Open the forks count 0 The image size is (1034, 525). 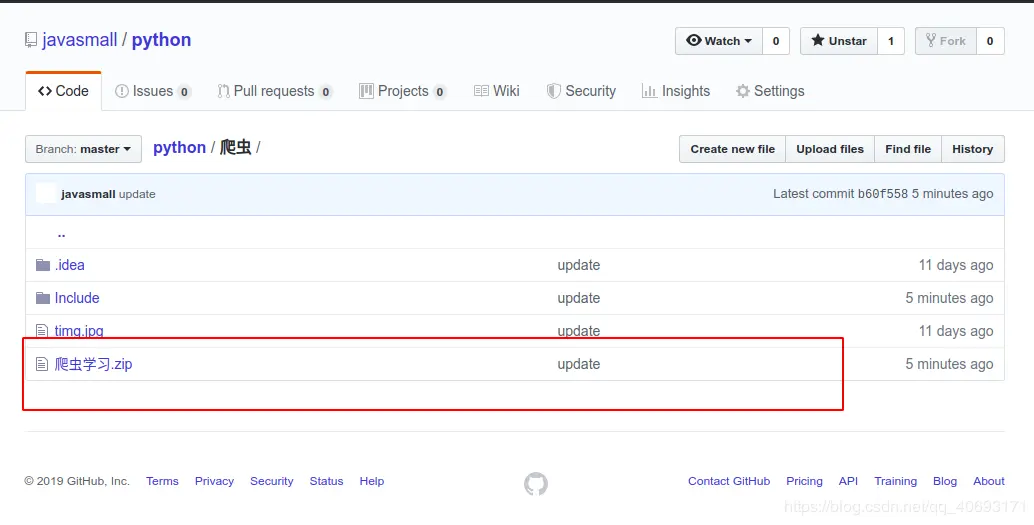(990, 41)
